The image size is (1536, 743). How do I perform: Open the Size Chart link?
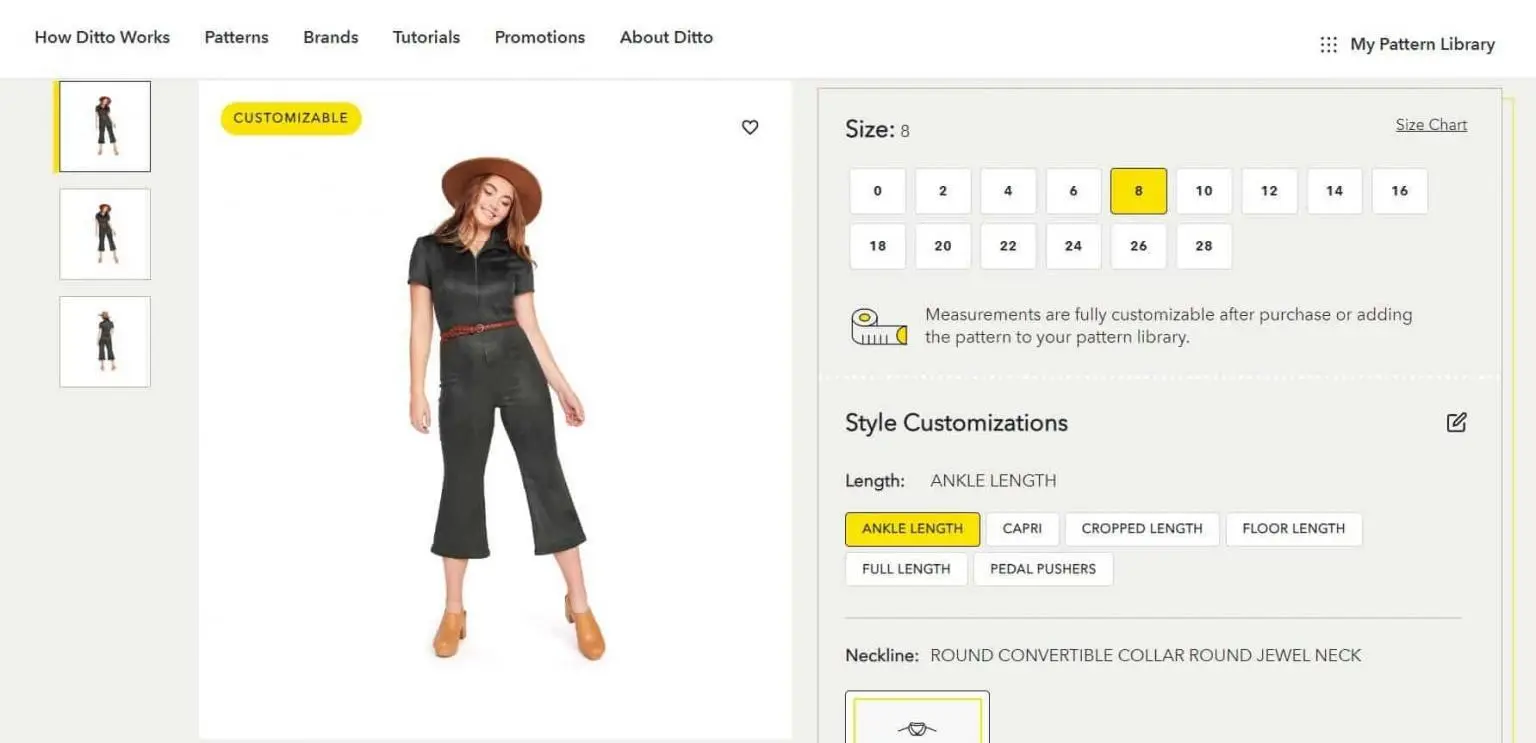1431,125
